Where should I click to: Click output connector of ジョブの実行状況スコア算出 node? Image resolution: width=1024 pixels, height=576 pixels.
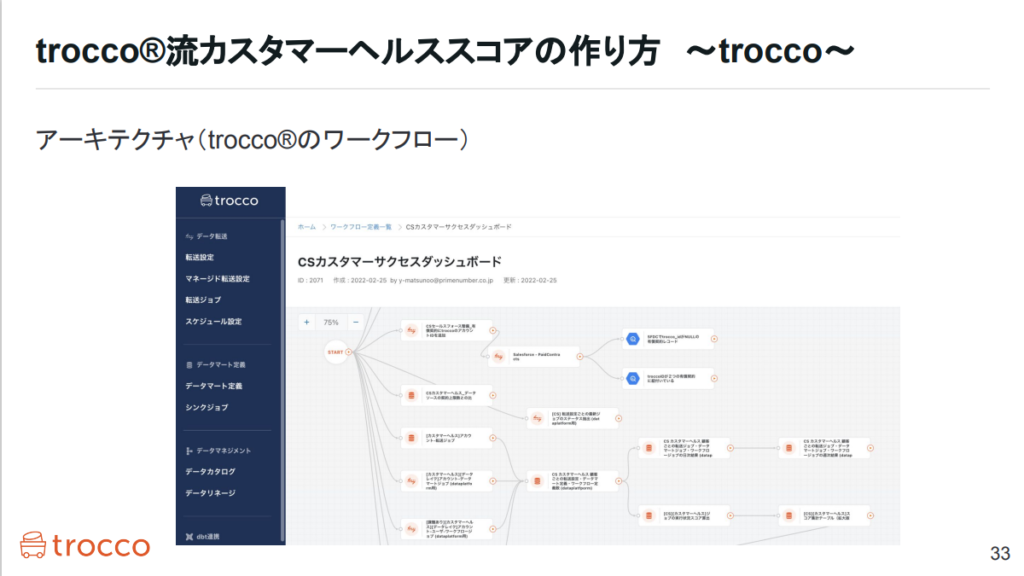(x=730, y=515)
